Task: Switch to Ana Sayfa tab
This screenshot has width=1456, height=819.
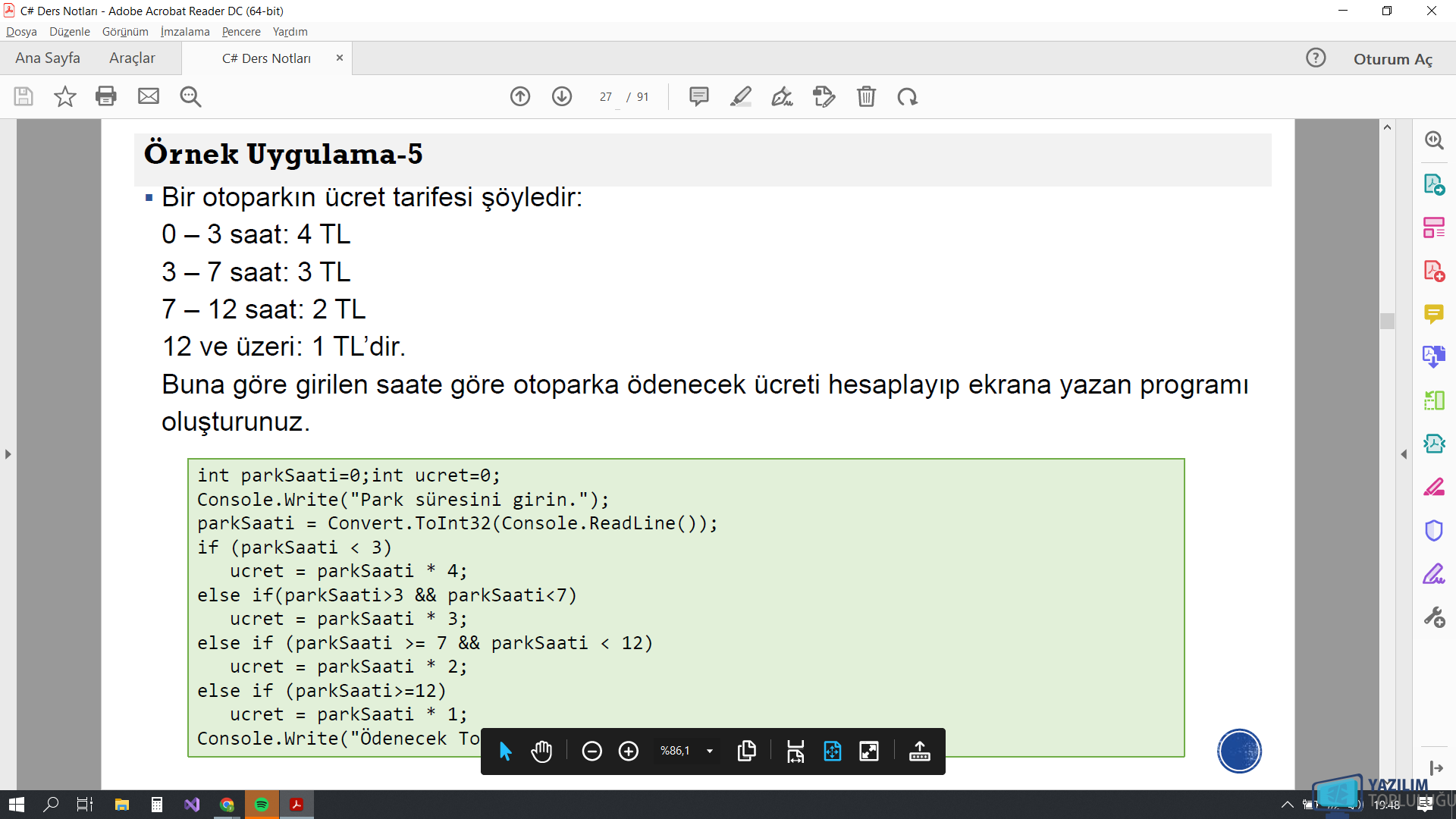Action: click(x=48, y=58)
